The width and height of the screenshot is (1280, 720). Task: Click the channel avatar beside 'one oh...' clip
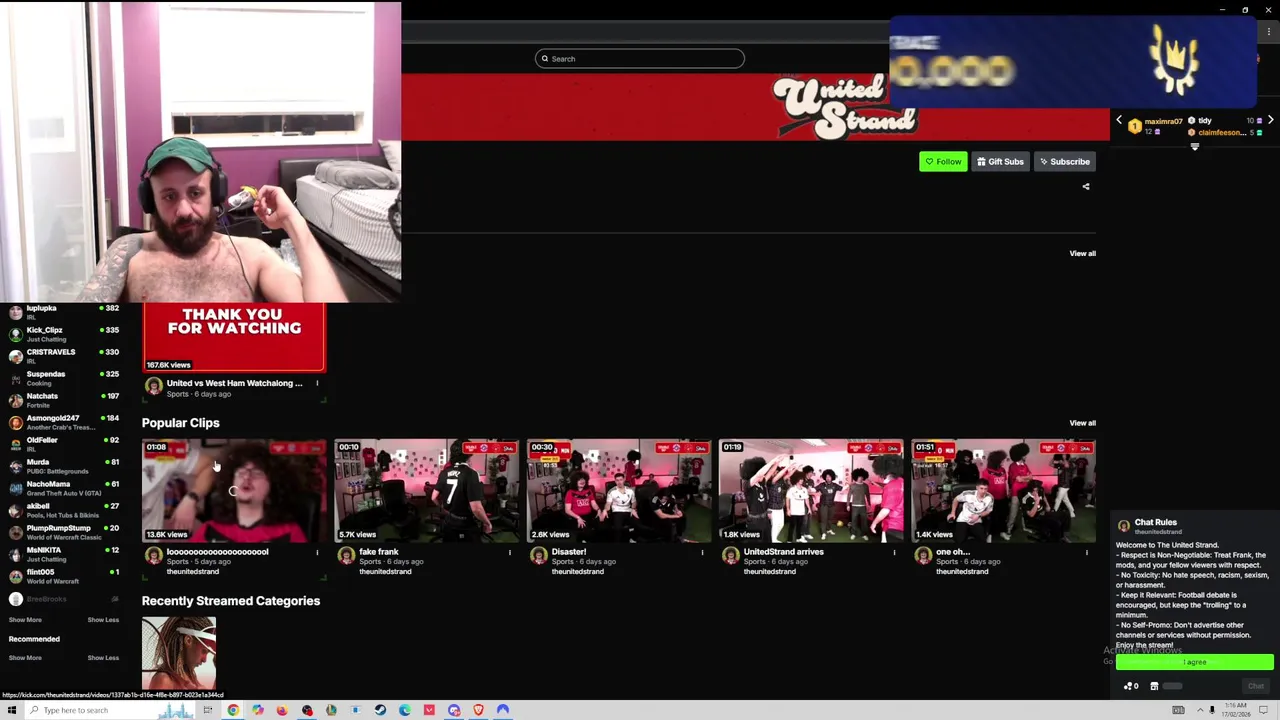pyautogui.click(x=923, y=556)
